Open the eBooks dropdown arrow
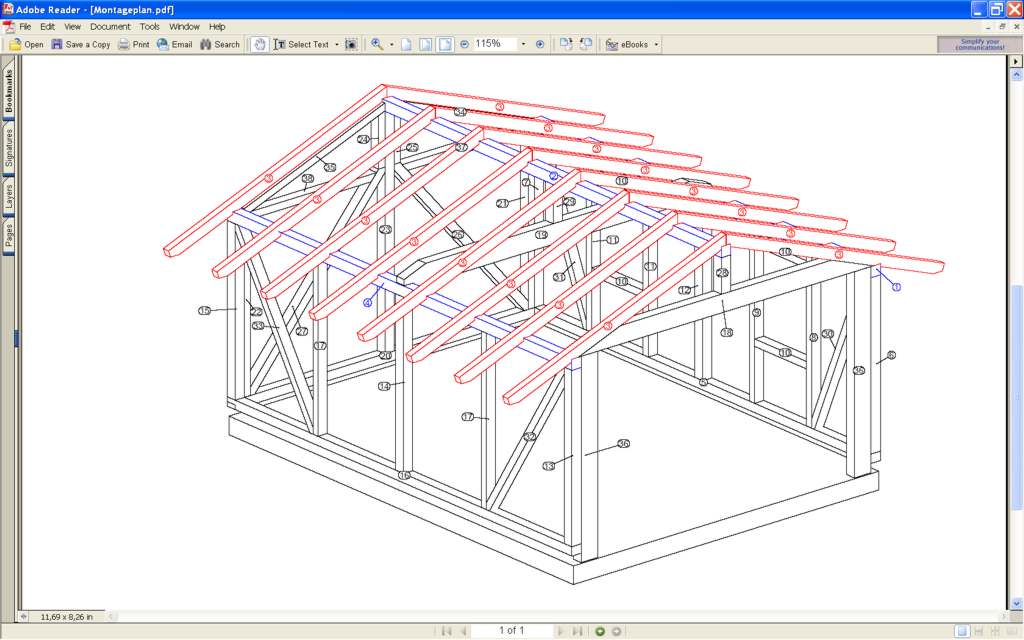This screenshot has height=640, width=1024. tap(656, 44)
